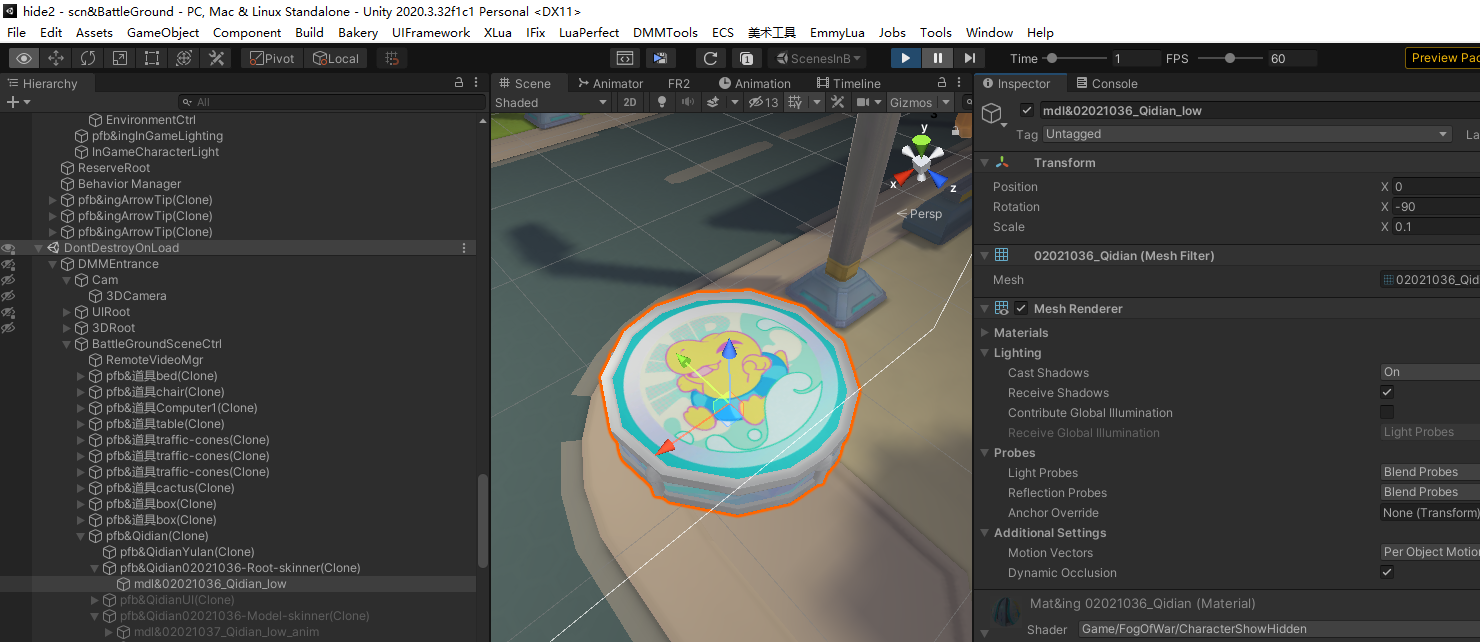1480x642 pixels.
Task: Toggle 2D scene view mode
Action: [629, 102]
